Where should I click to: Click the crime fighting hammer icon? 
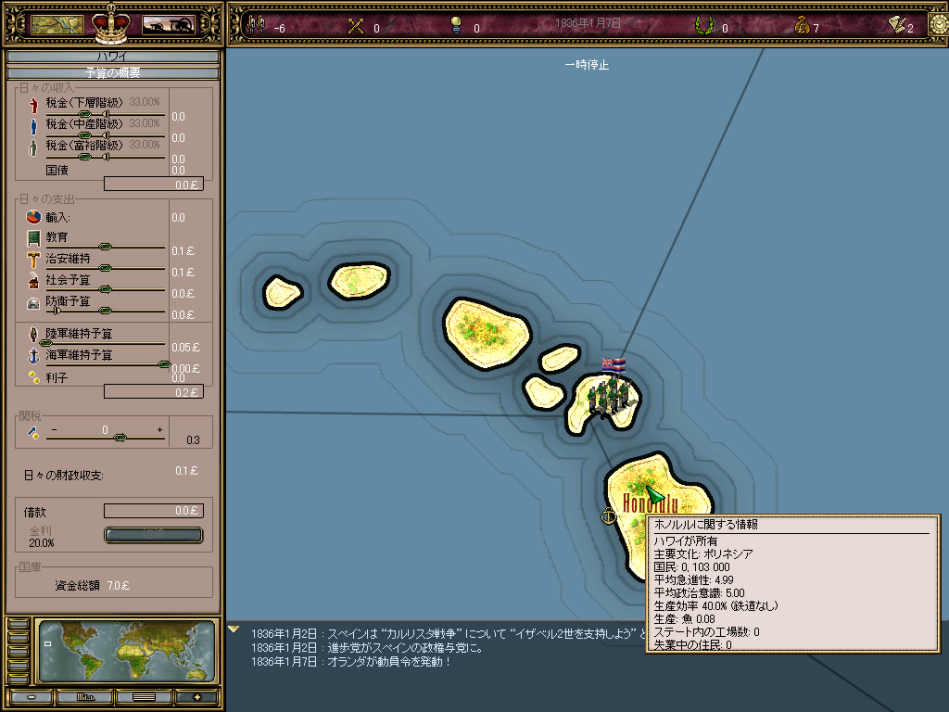click(33, 259)
